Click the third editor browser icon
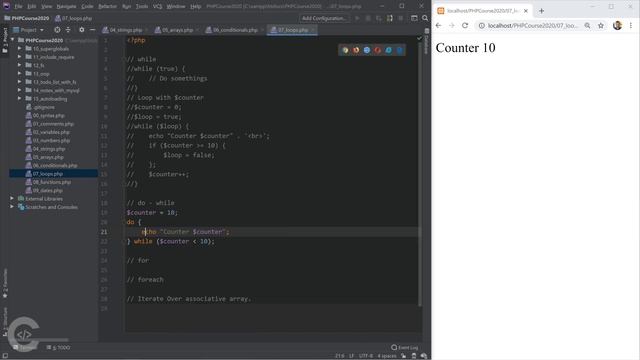This screenshot has width=640, height=360. click(367, 50)
